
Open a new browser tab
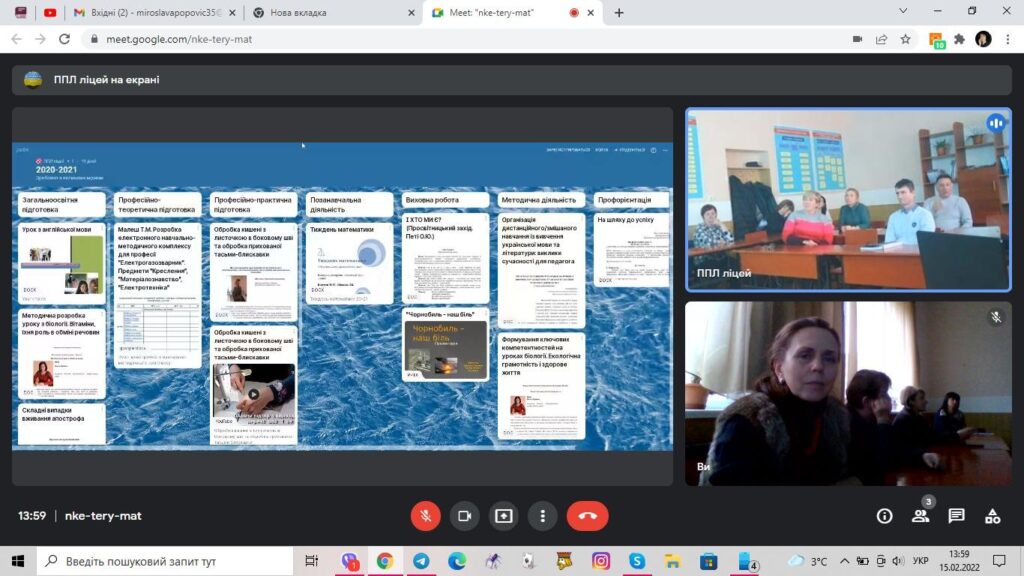click(619, 13)
